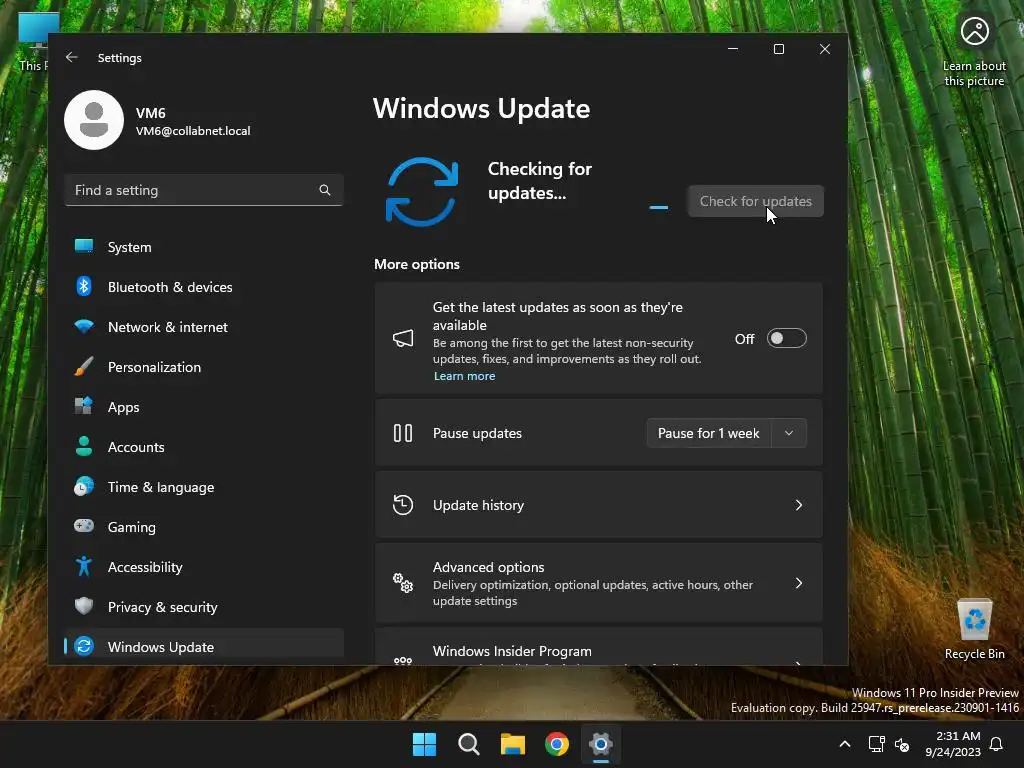Select Apps label in sidebar

pyautogui.click(x=123, y=407)
